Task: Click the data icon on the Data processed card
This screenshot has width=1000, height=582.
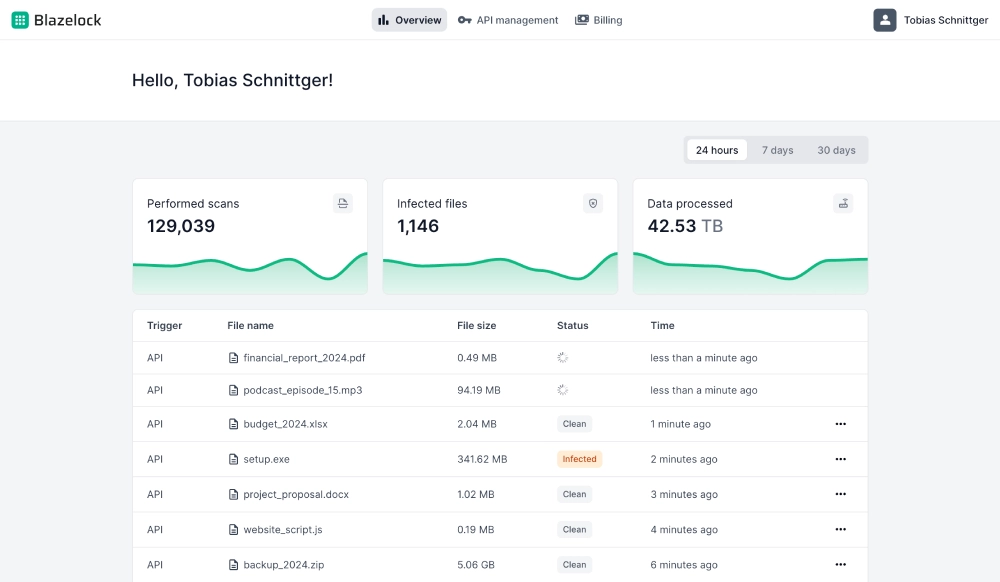Action: (x=843, y=203)
